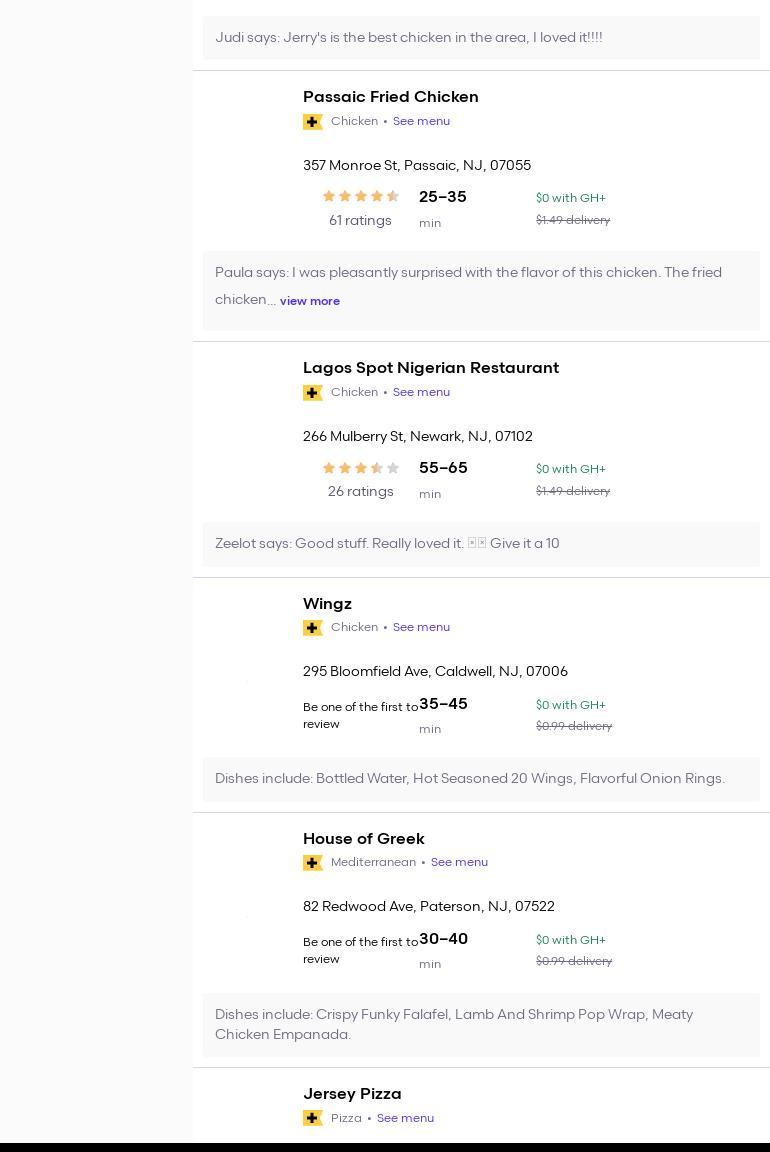Click GH+ badge icon for Jersey Pizza
This screenshot has width=770, height=1152.
[x=312, y=1118]
